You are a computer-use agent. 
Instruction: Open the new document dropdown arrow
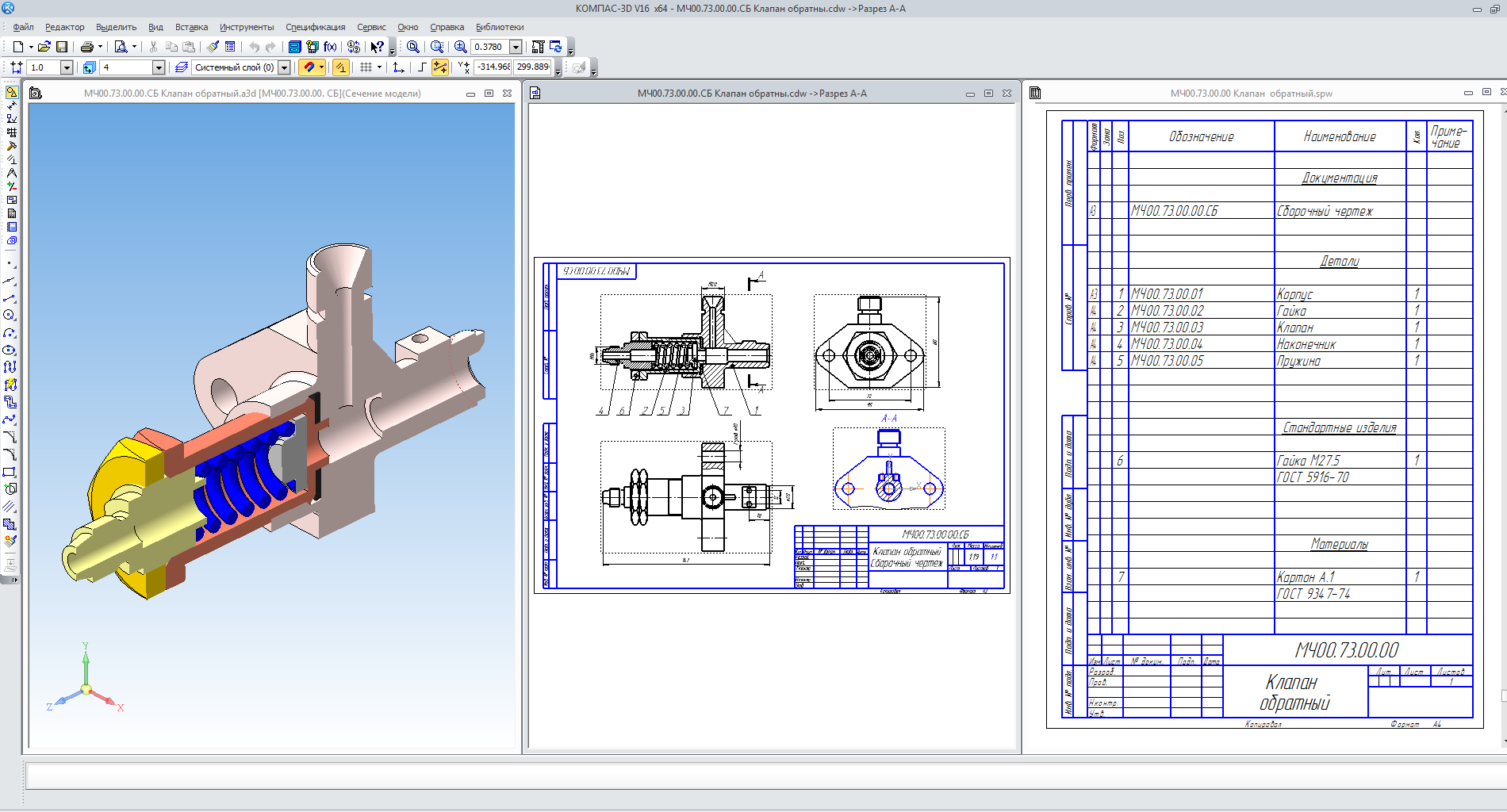tap(31, 47)
